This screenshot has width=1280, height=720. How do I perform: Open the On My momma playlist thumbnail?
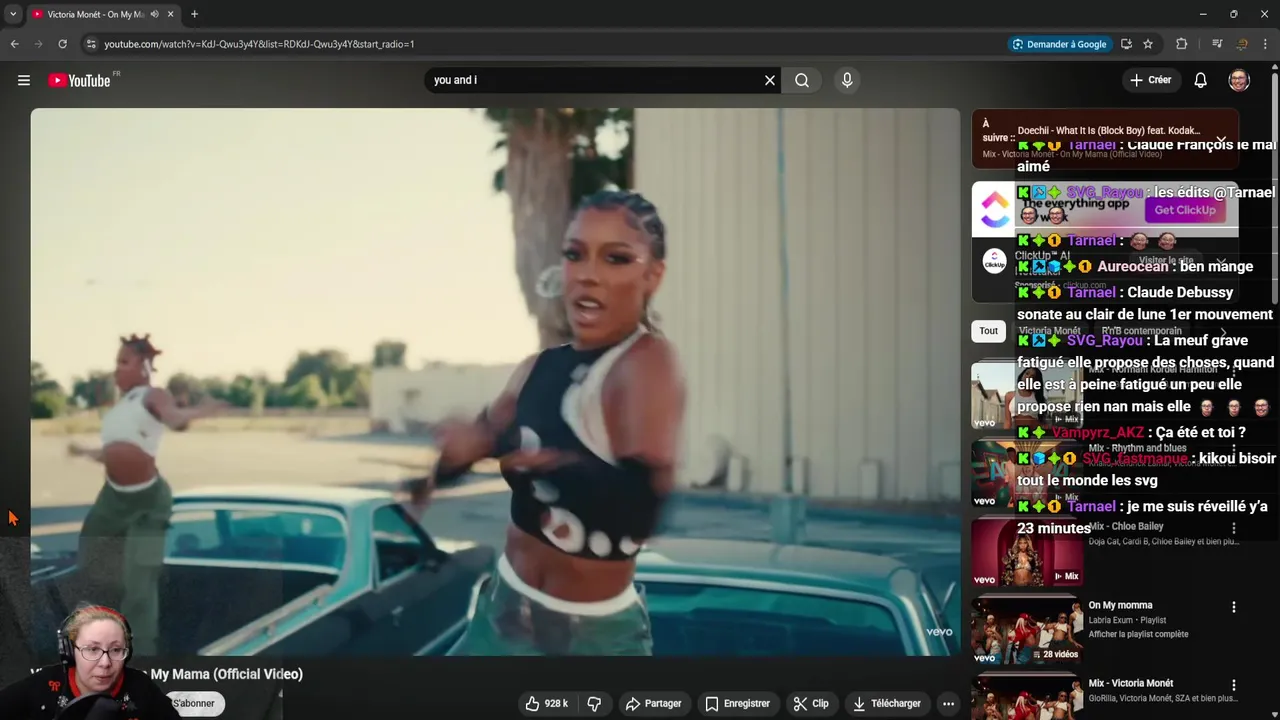click(1027, 631)
